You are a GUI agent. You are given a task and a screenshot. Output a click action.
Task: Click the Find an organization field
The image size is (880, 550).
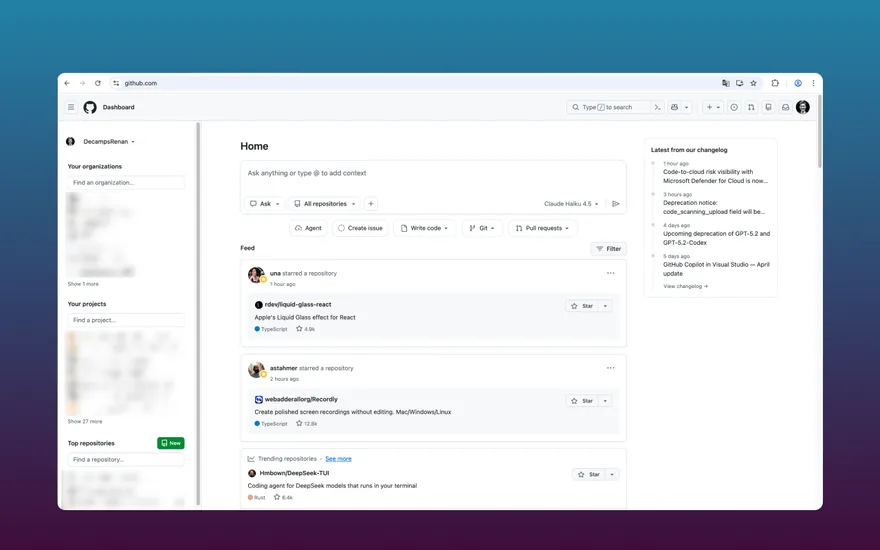coord(126,182)
